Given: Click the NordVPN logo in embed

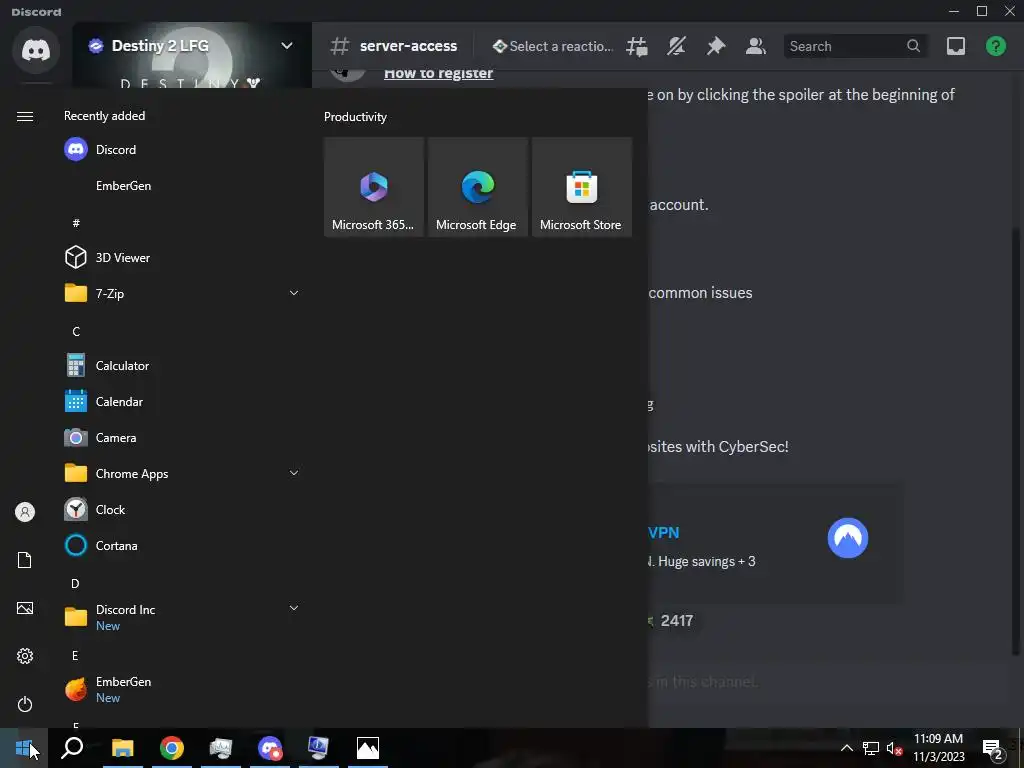Looking at the screenshot, I should click(x=848, y=538).
